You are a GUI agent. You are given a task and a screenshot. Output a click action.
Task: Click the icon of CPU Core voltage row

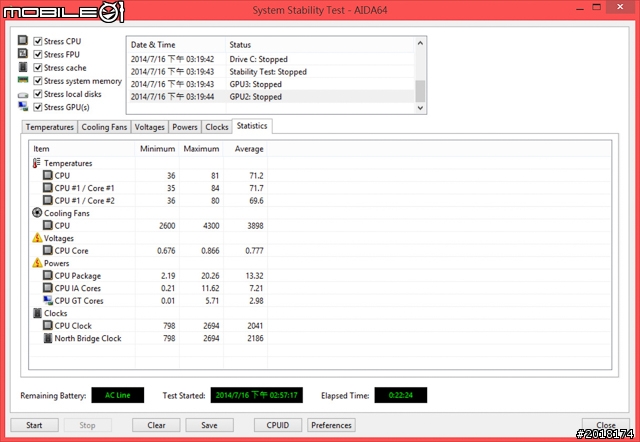[48, 250]
